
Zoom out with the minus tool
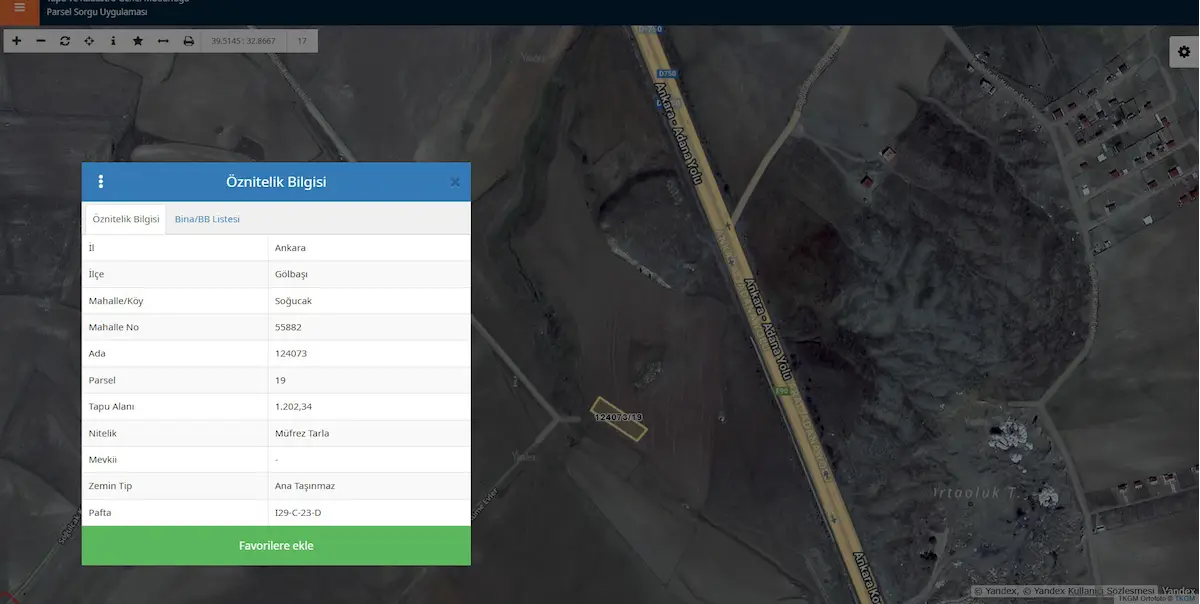point(41,41)
